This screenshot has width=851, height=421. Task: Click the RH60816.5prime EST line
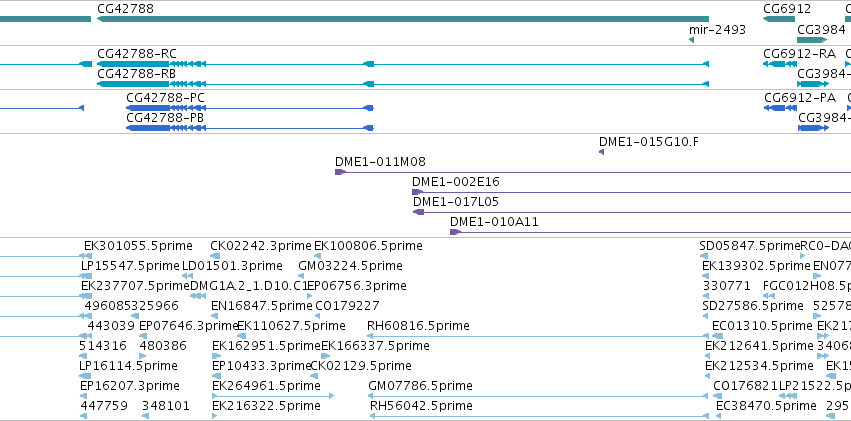pos(538,336)
